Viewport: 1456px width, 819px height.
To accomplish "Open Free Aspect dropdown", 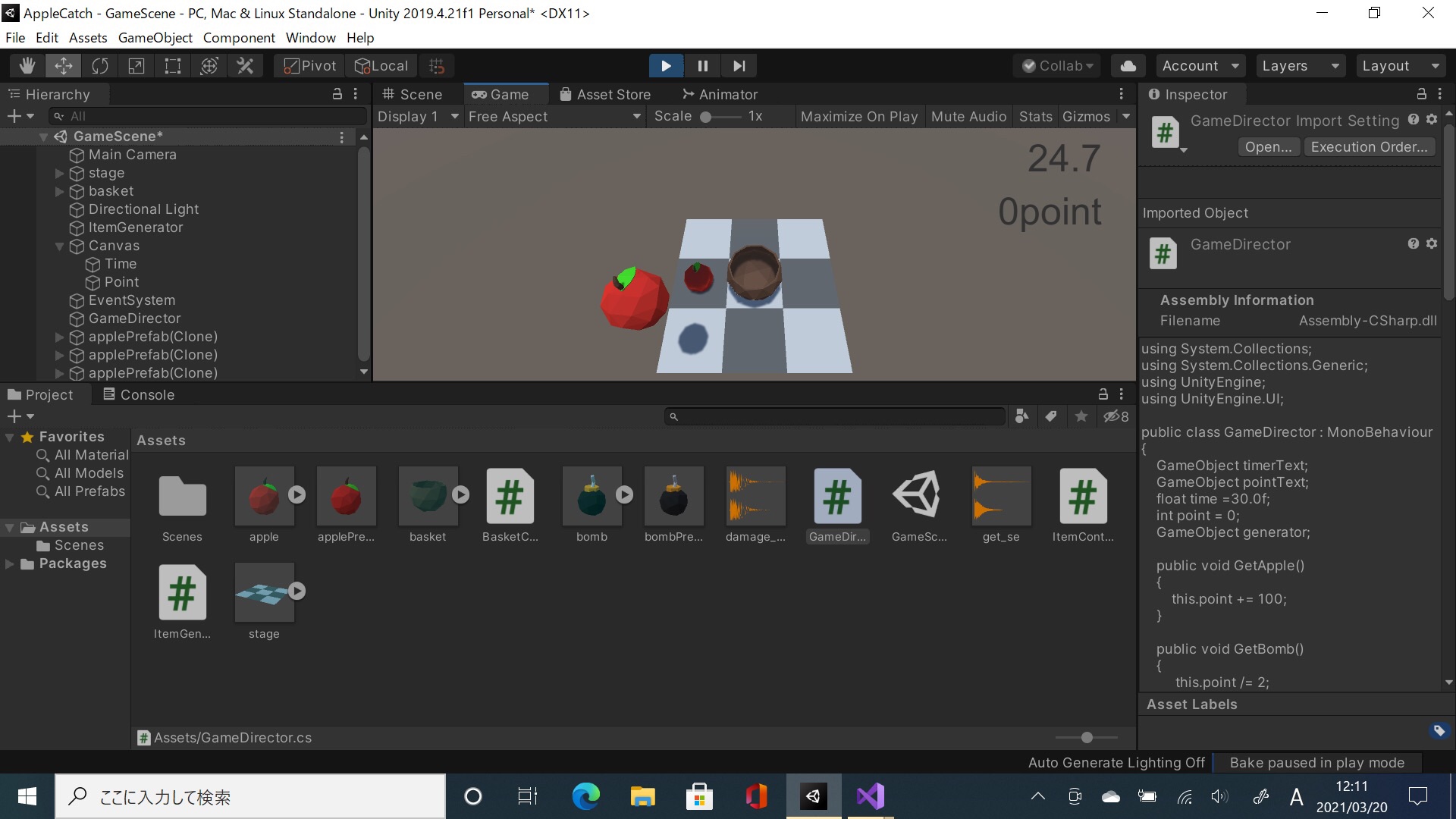I will tap(555, 116).
